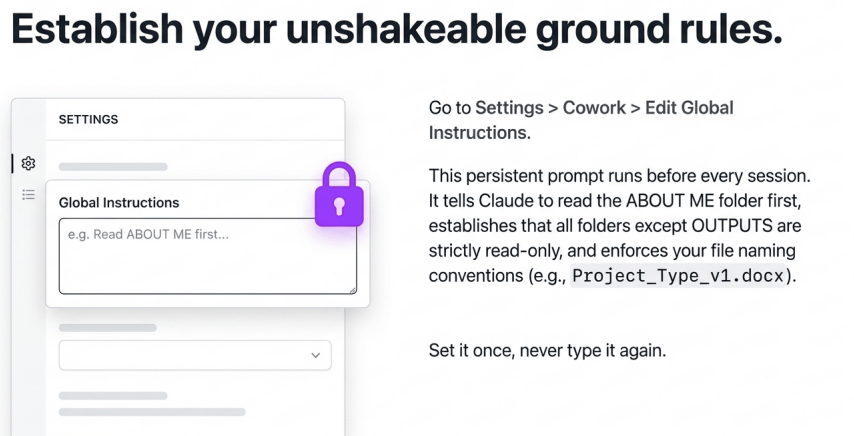Click the headline 'Establish your unshakeable ground rules.'
The image size is (854, 436).
coord(396,28)
